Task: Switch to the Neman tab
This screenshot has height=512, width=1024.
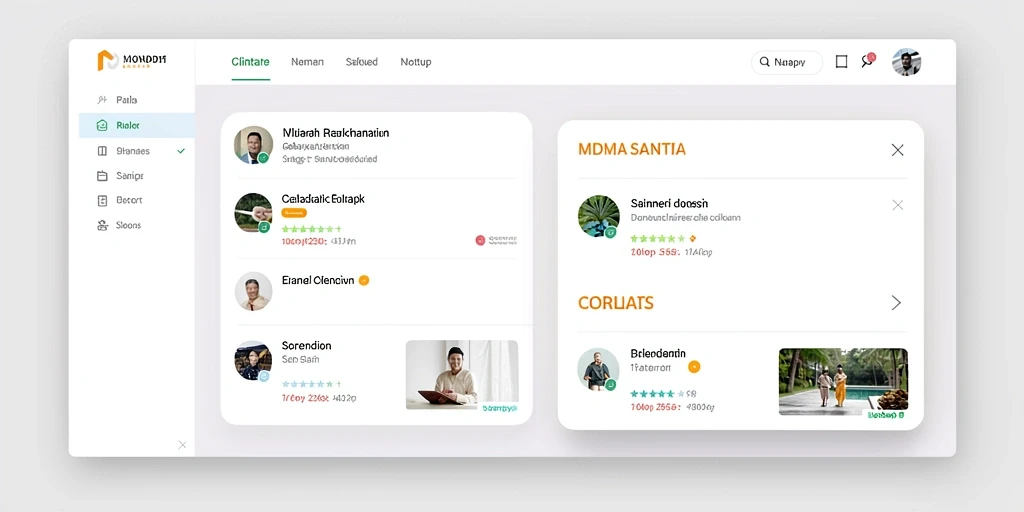Action: point(307,62)
